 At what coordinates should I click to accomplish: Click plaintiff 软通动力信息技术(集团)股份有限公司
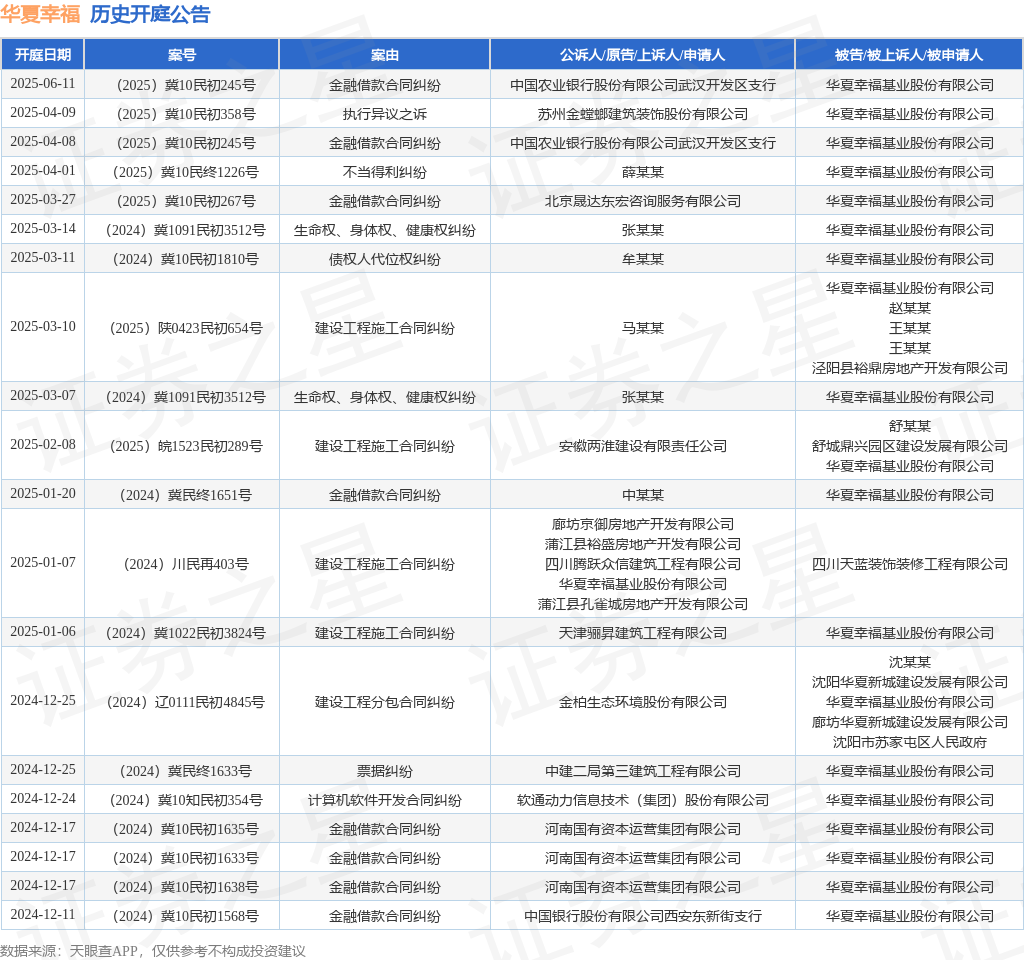pyautogui.click(x=643, y=800)
